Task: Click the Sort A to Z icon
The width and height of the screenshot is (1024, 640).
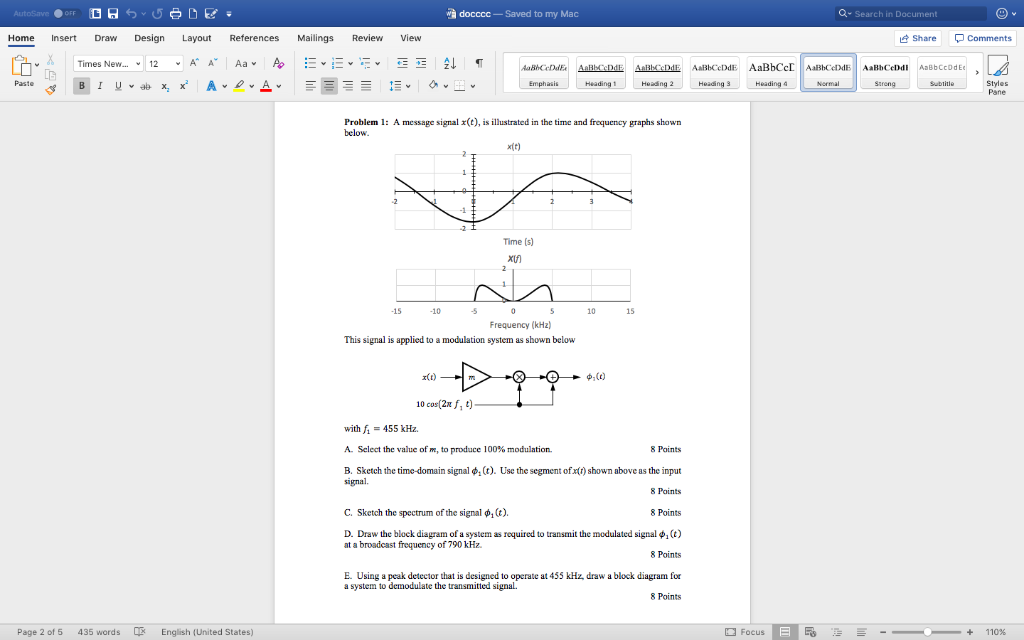Action: pos(449,63)
